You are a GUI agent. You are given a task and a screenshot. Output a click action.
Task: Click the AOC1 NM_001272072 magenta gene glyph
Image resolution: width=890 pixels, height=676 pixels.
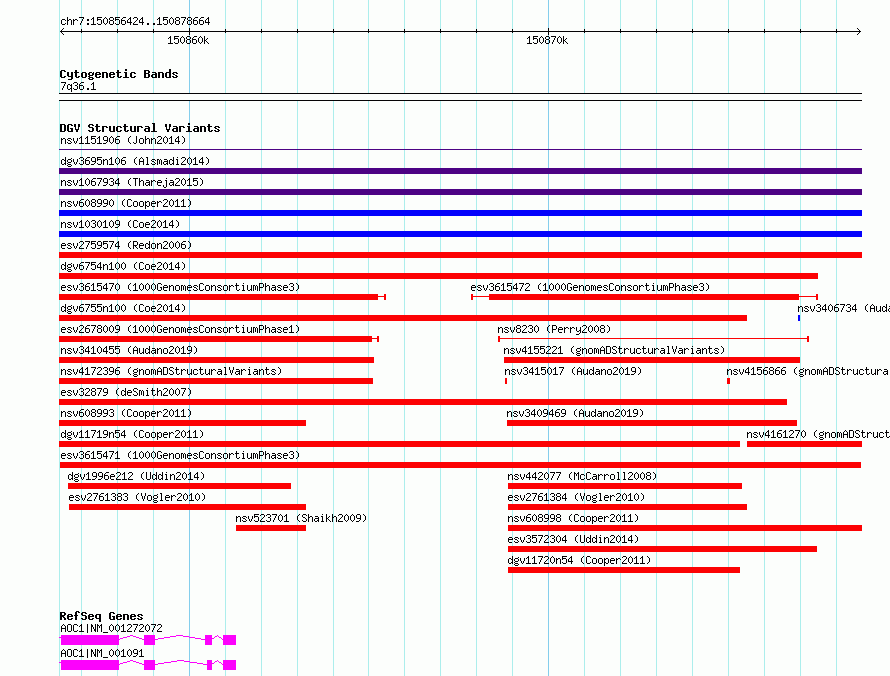148,640
